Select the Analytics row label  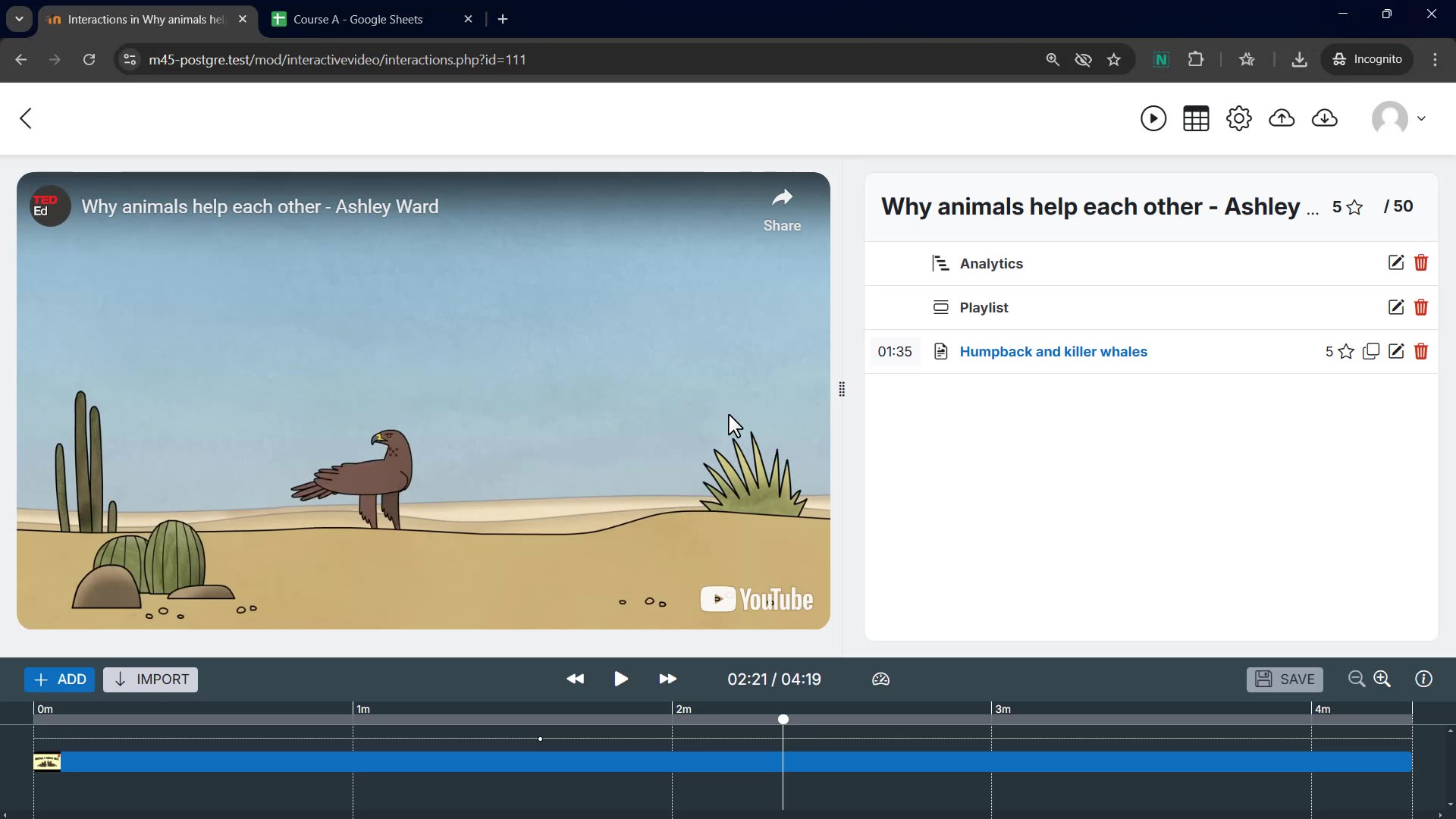[991, 263]
